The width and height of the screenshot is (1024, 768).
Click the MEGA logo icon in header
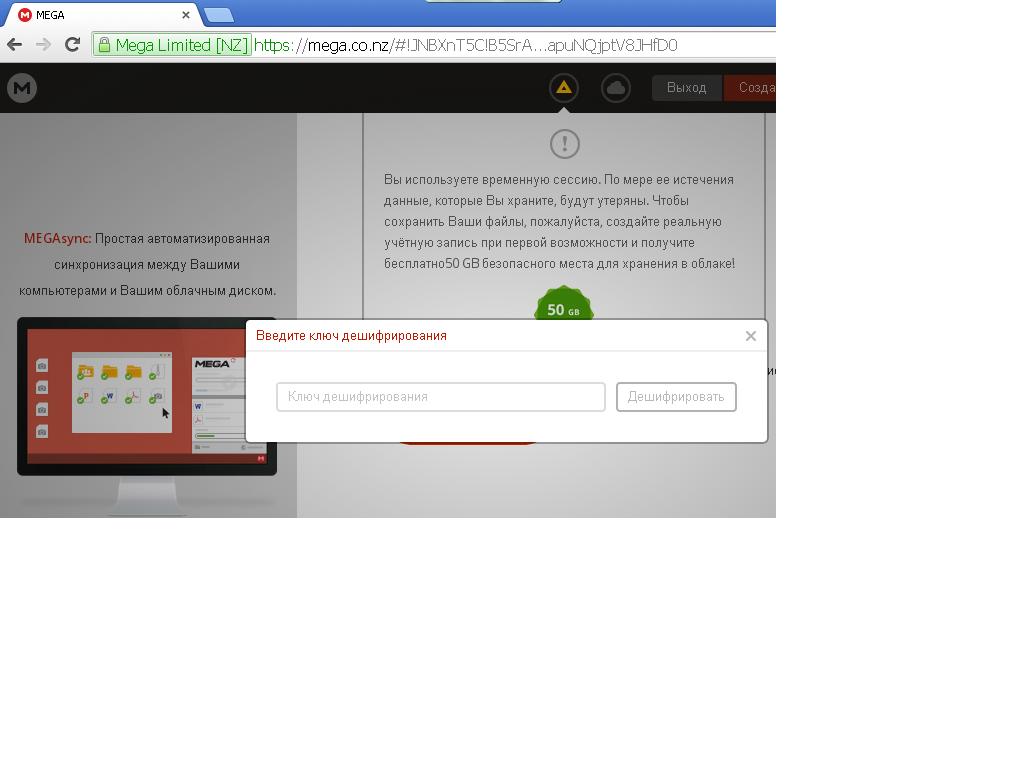tap(22, 88)
